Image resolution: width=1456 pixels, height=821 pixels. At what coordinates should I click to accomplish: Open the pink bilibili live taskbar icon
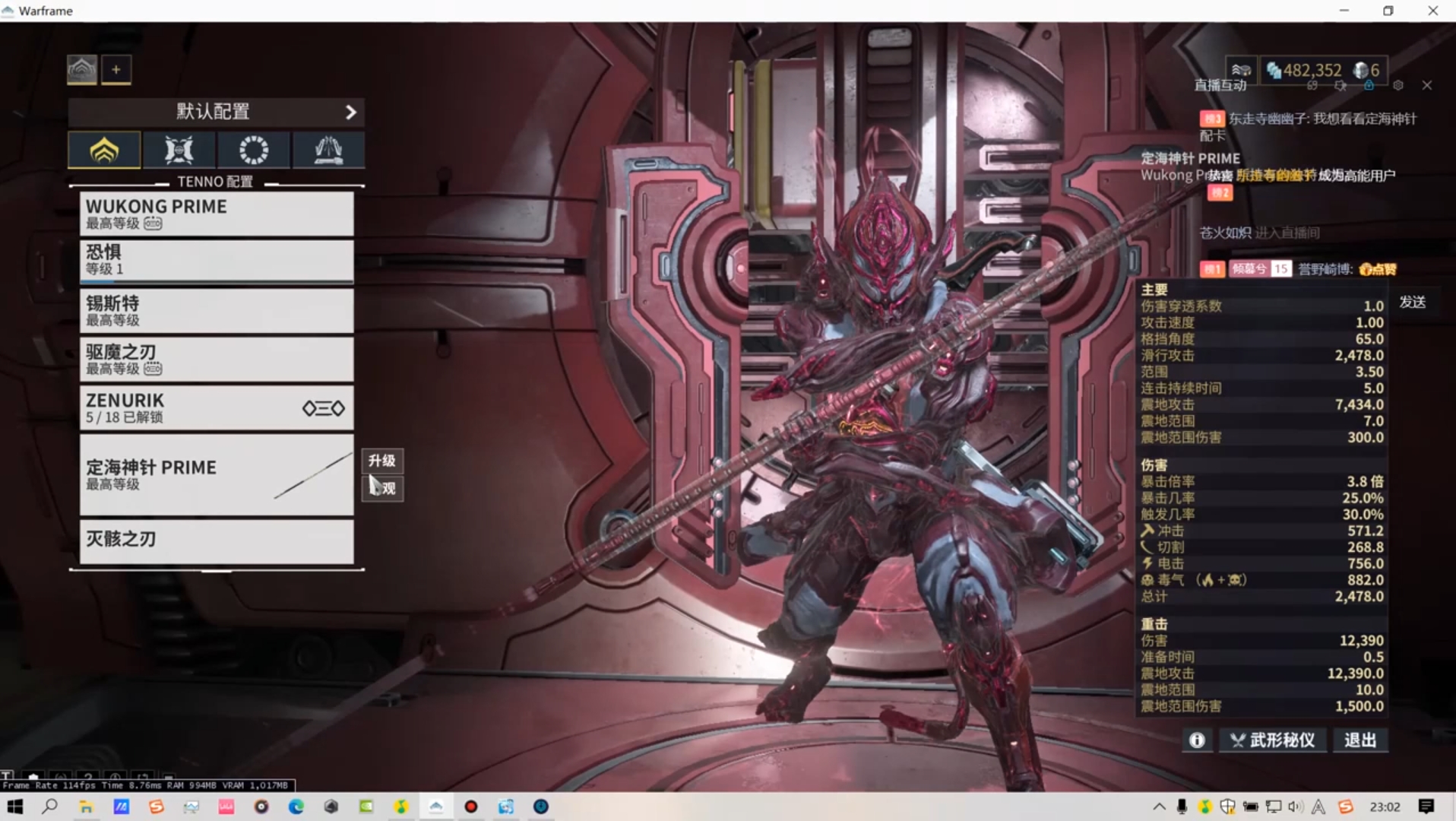tap(226, 807)
